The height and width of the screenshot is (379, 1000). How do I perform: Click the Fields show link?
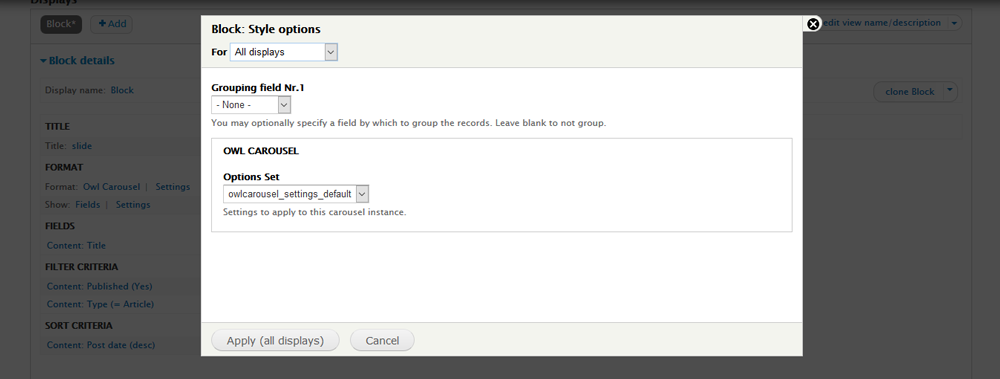click(87, 205)
